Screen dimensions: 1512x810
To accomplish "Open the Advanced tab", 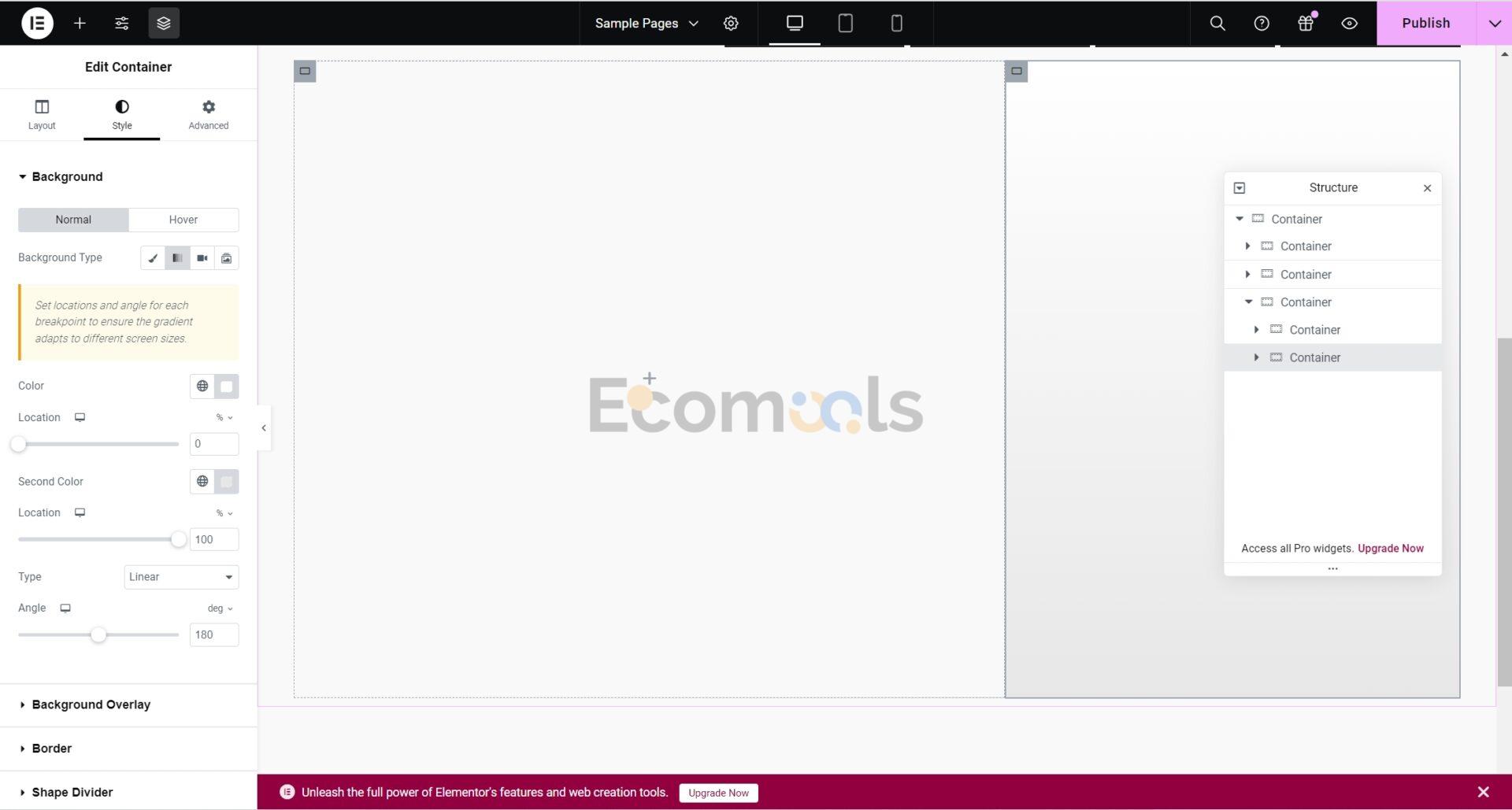I will coord(209,115).
